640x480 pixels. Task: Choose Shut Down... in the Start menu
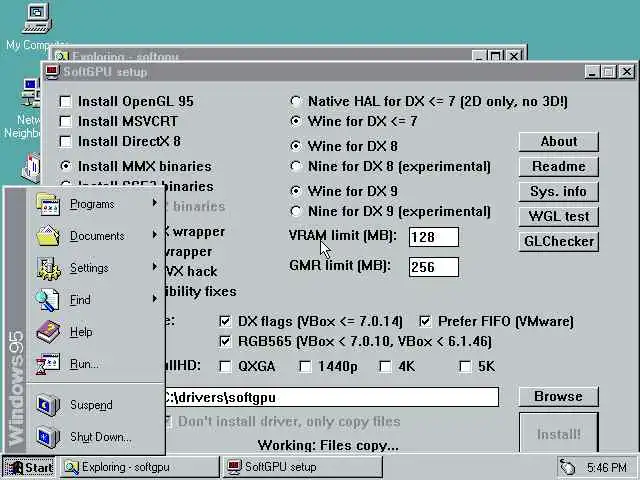(x=96, y=437)
